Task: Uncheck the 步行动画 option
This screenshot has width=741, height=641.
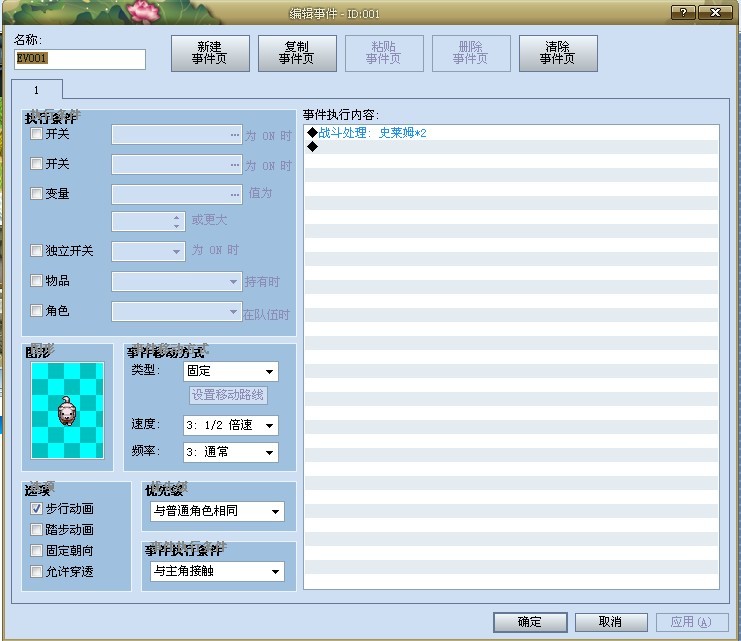Action: tap(36, 508)
